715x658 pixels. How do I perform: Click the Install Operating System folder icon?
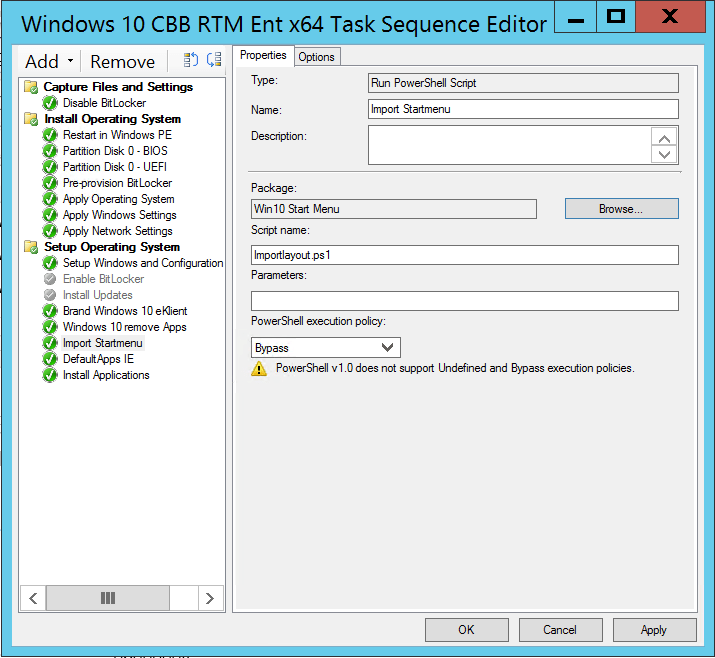[x=31, y=119]
